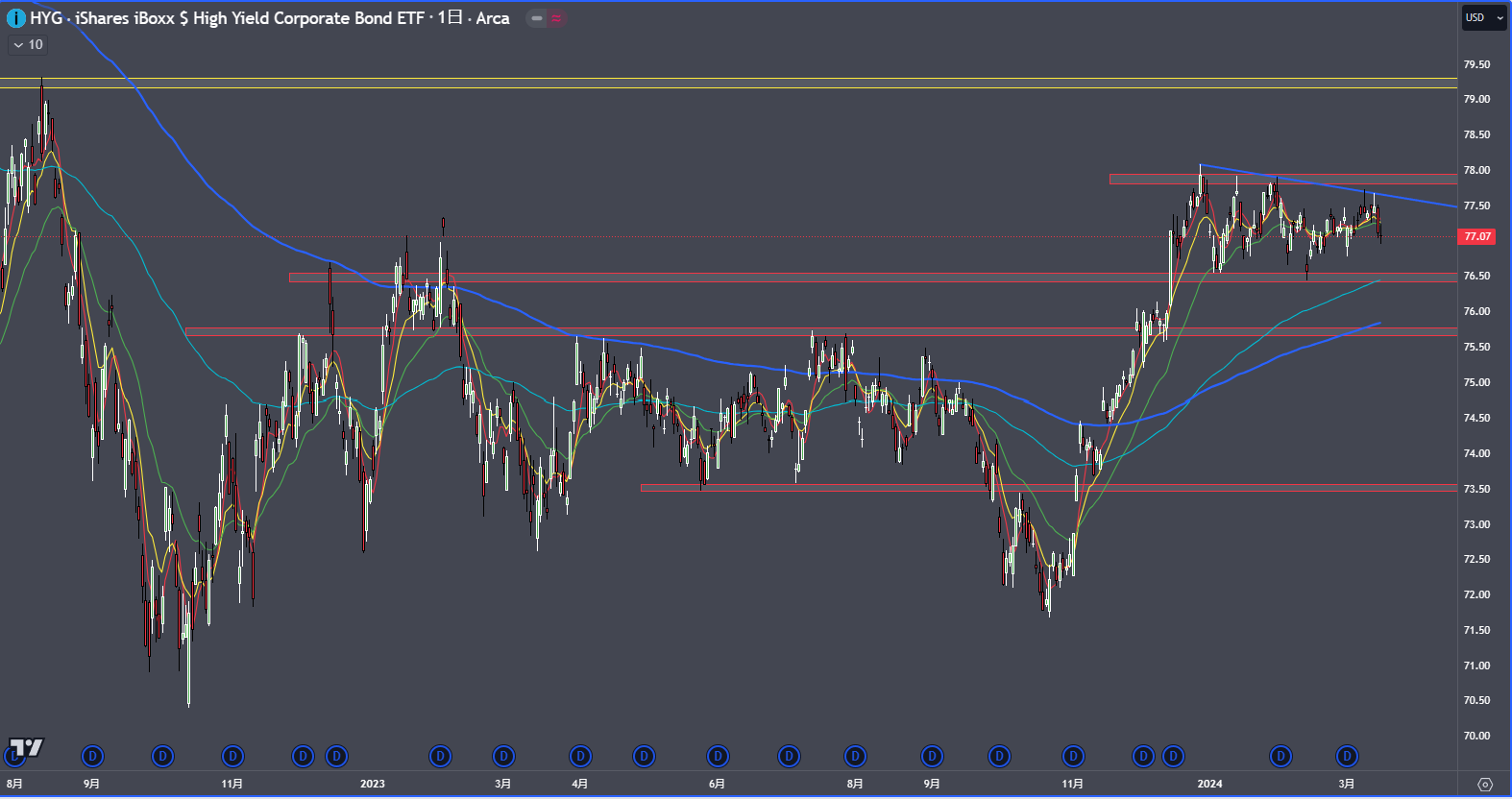Click the red 77.07 current price label

point(1476,236)
